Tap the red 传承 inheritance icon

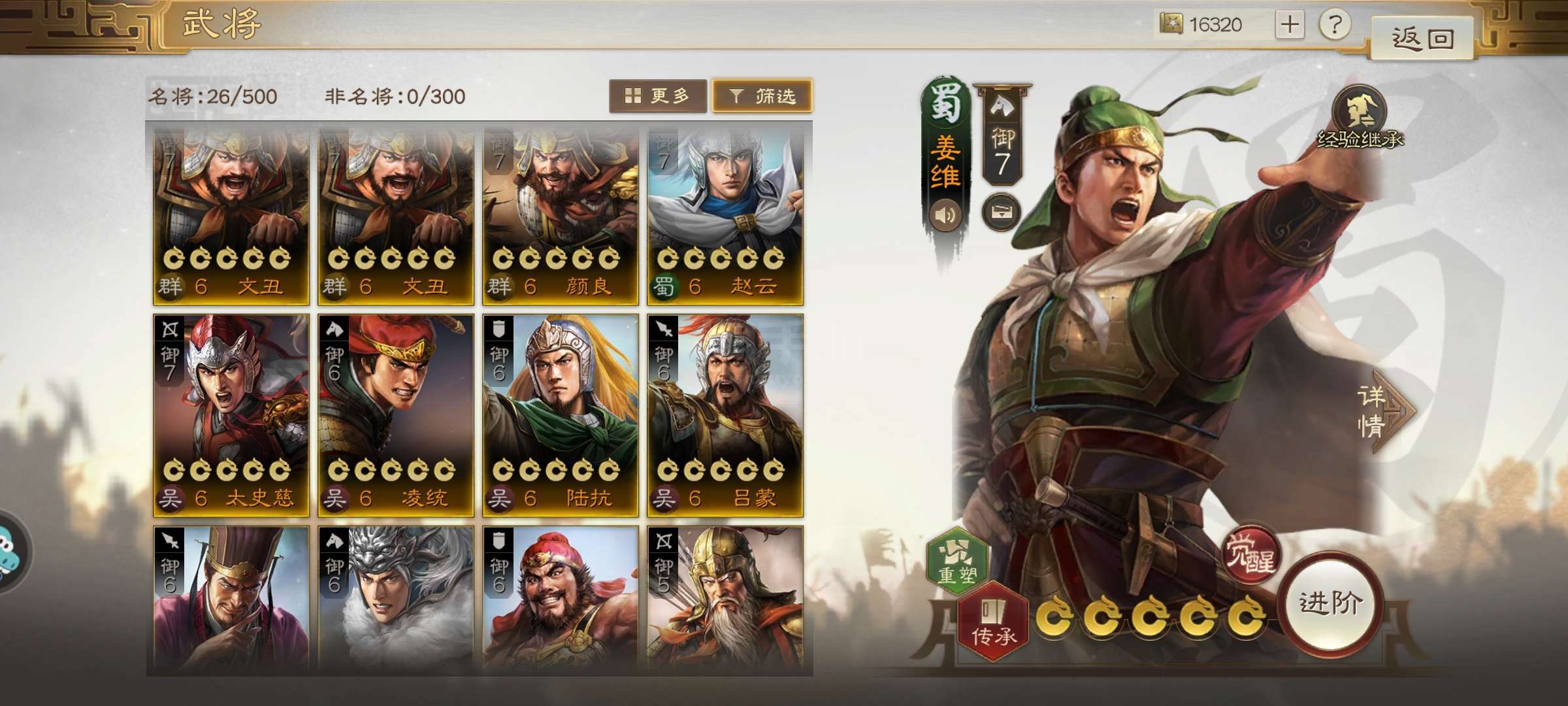(x=994, y=621)
